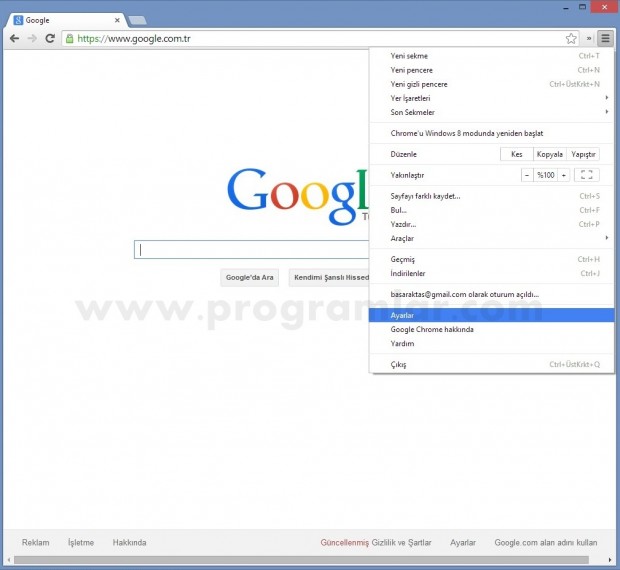Open Geçmiş from the menu
Image resolution: width=620 pixels, height=570 pixels.
491,259
